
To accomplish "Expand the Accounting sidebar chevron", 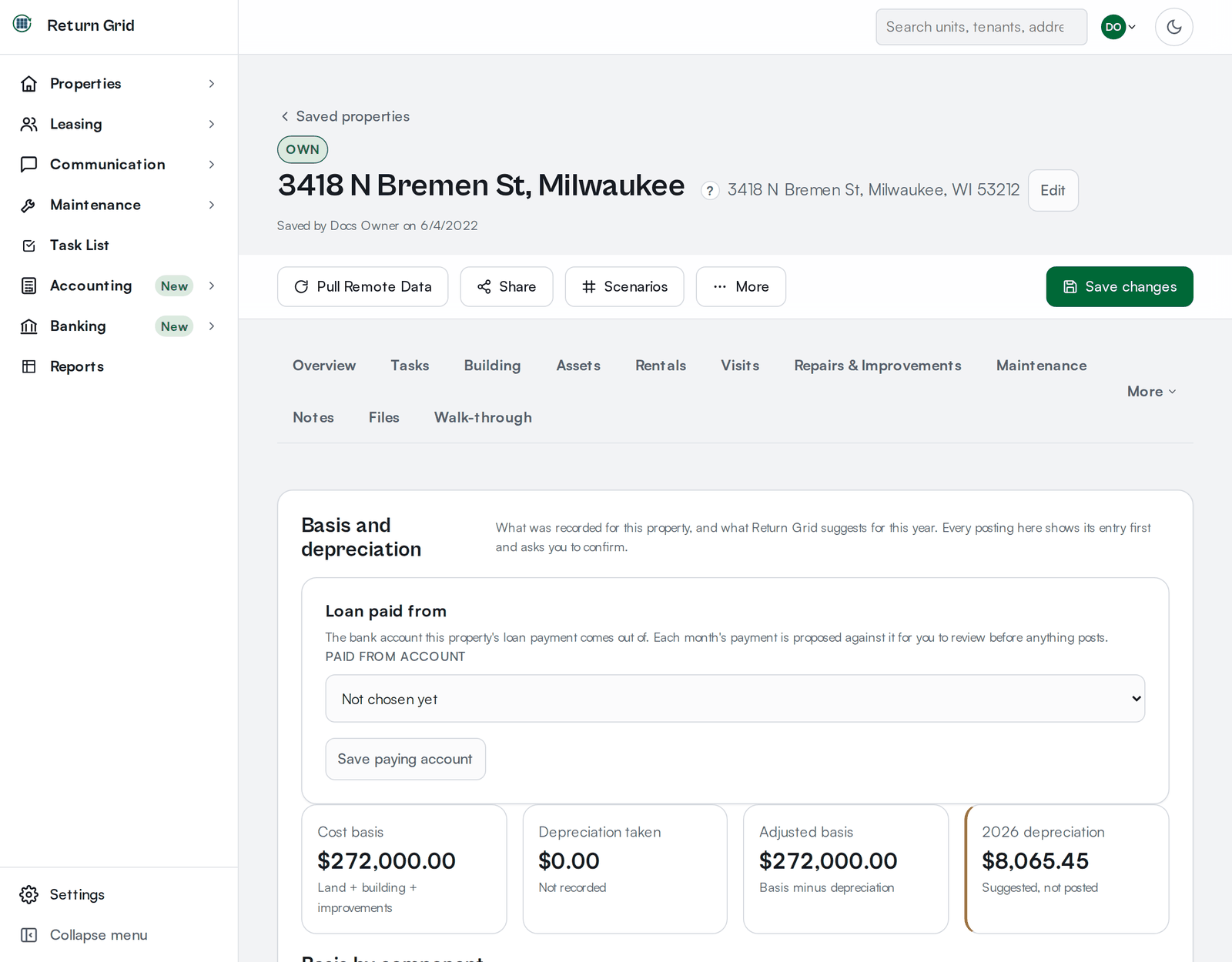I will tap(212, 286).
